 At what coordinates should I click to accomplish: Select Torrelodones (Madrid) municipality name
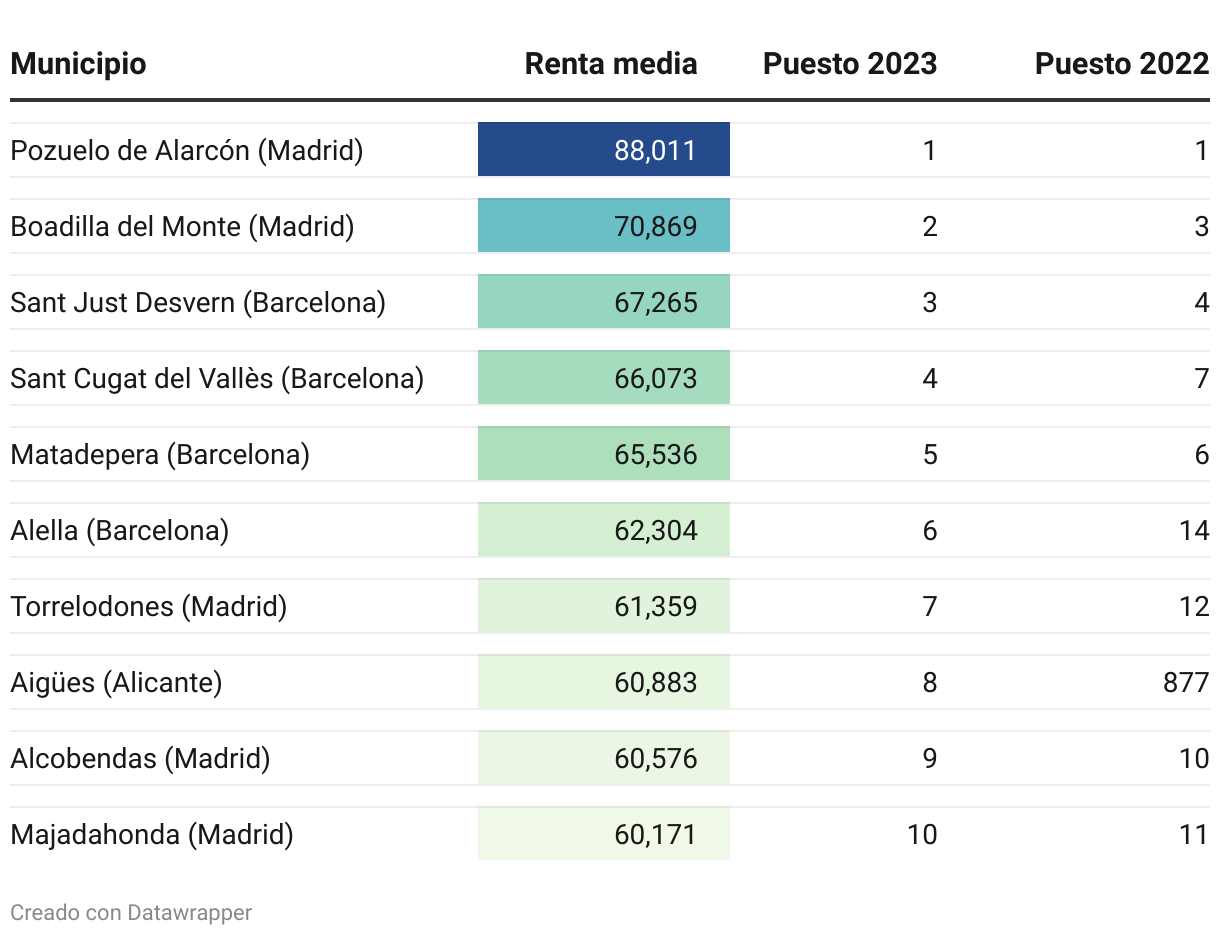click(x=148, y=606)
